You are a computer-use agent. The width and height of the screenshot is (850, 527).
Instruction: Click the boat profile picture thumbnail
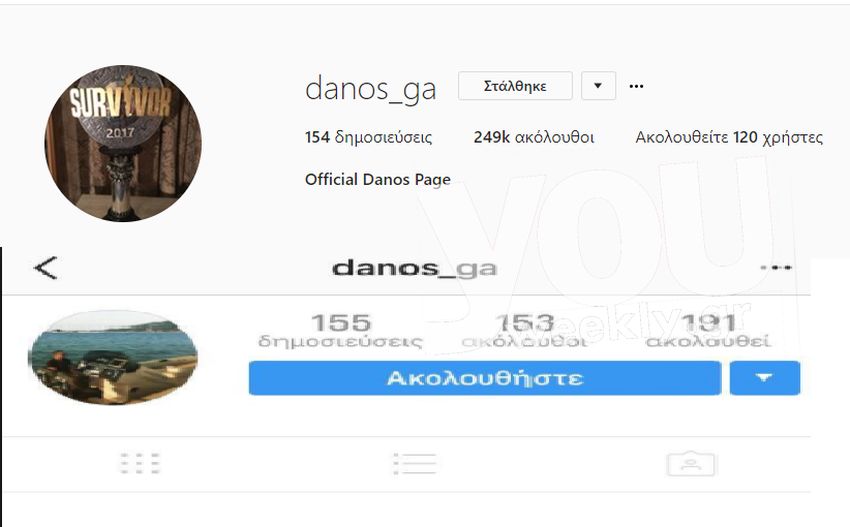(113, 358)
